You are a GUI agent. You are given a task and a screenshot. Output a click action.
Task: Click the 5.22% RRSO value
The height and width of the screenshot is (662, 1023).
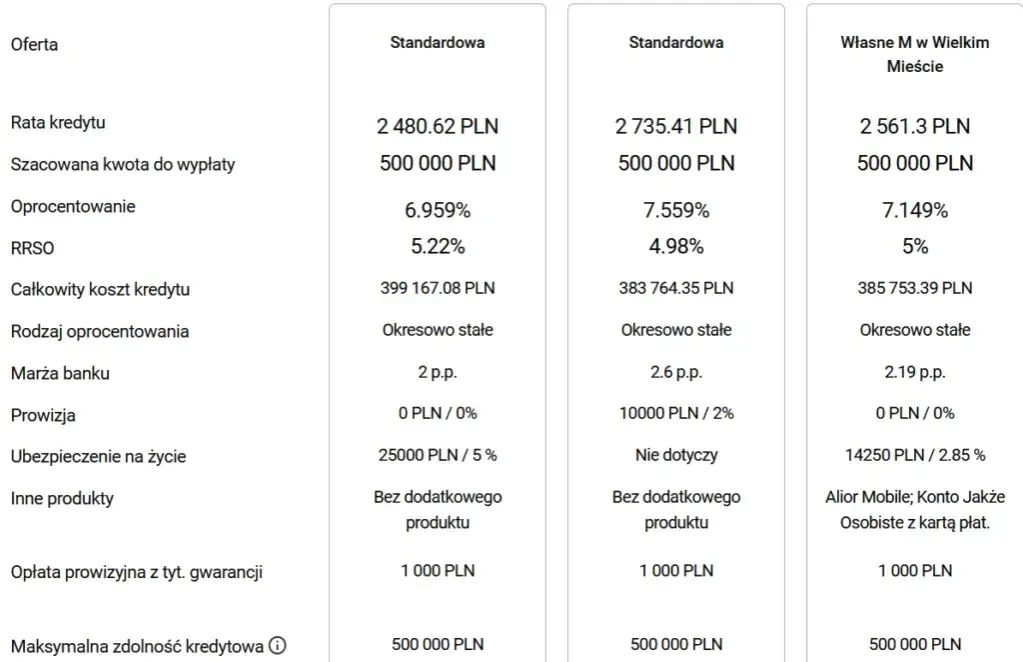(x=437, y=246)
